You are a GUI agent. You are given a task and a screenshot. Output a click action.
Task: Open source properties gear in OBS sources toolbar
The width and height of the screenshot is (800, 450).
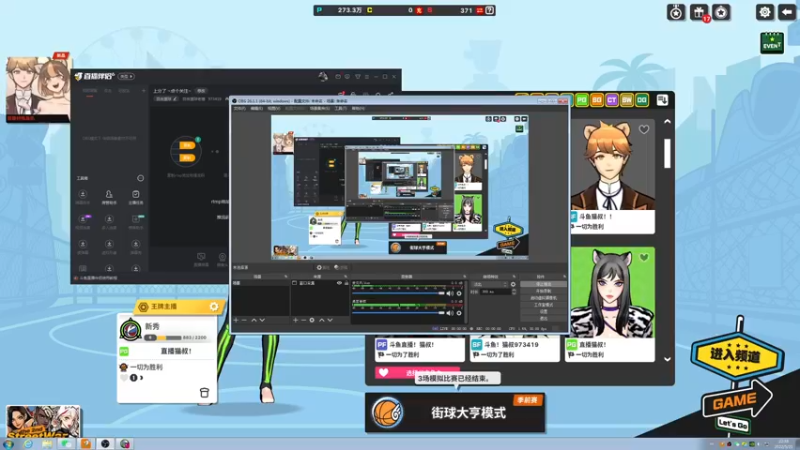312,320
